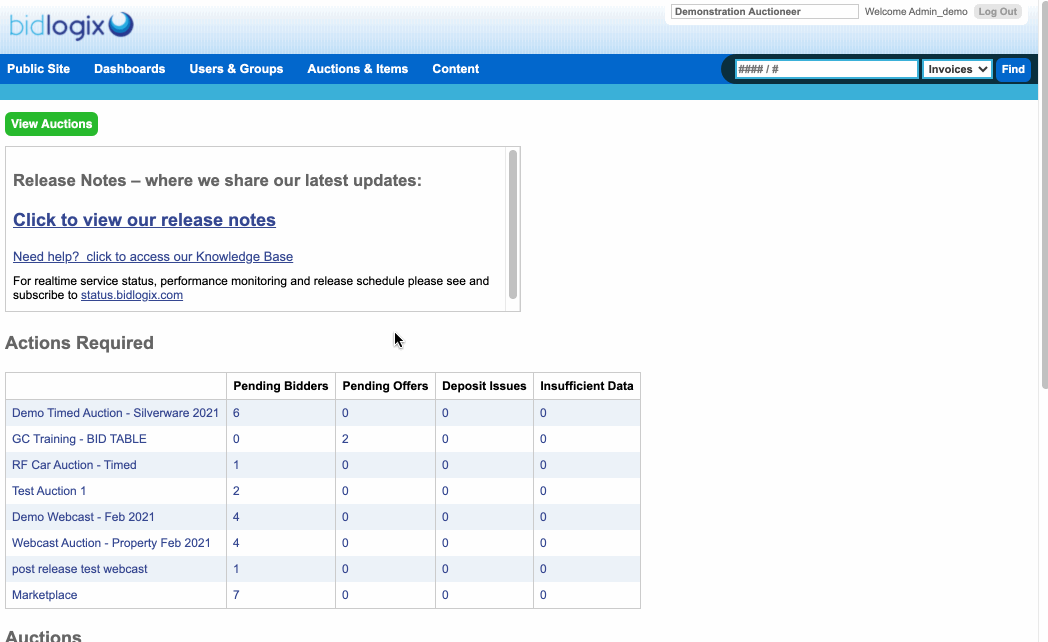Image resolution: width=1048 pixels, height=642 pixels.
Task: Click pending bidders 2 for Test Auction 1
Action: (x=236, y=491)
